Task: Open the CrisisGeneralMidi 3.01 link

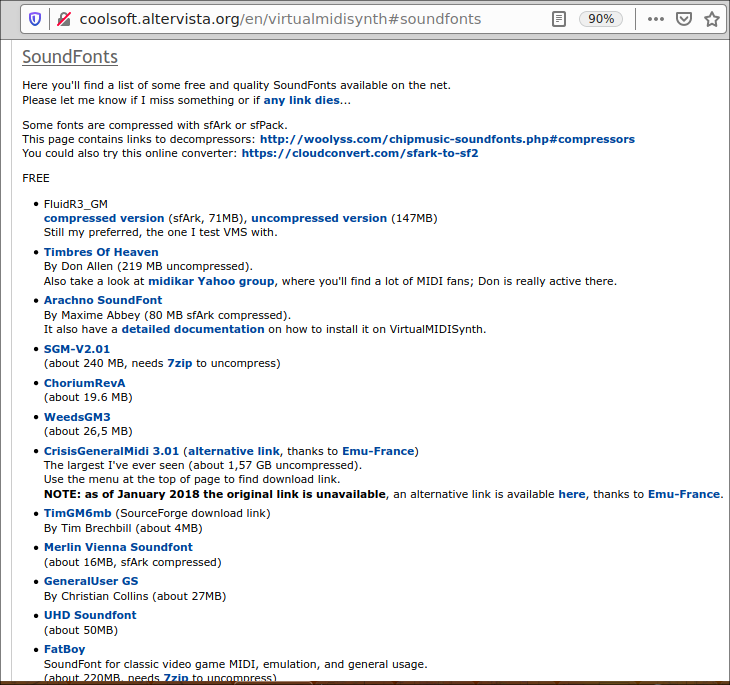Action: pyautogui.click(x=111, y=451)
